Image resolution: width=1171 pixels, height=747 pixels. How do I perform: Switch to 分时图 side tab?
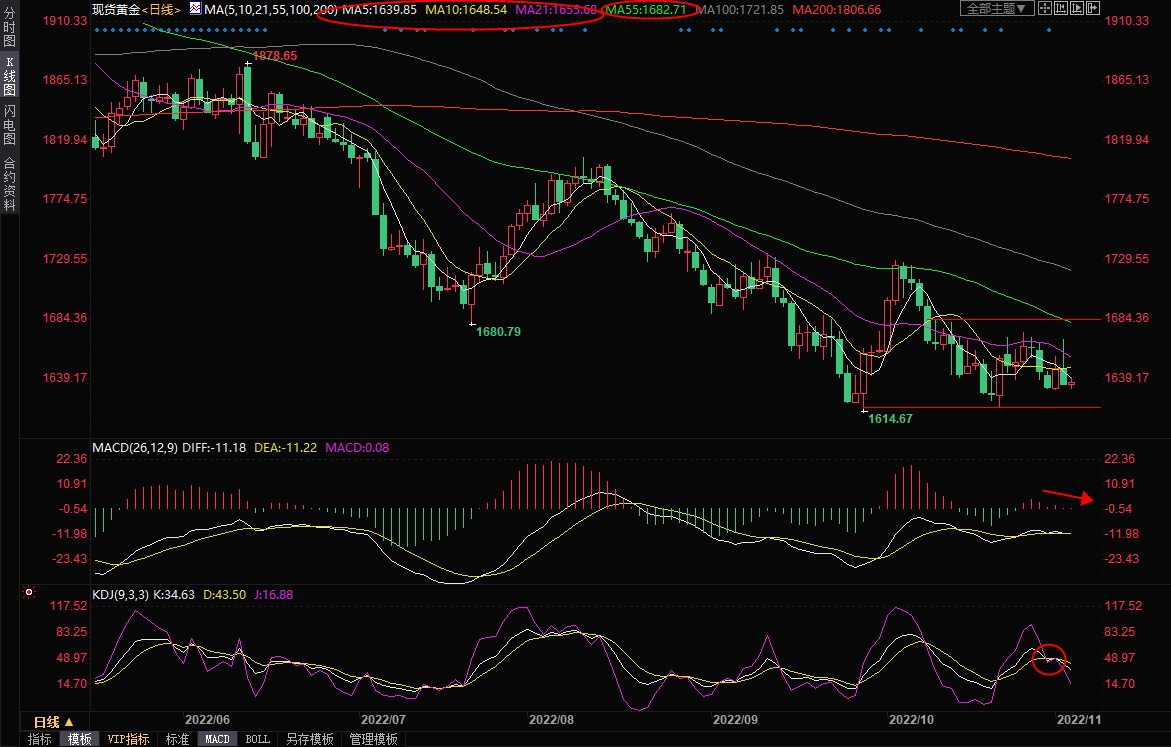pos(9,32)
